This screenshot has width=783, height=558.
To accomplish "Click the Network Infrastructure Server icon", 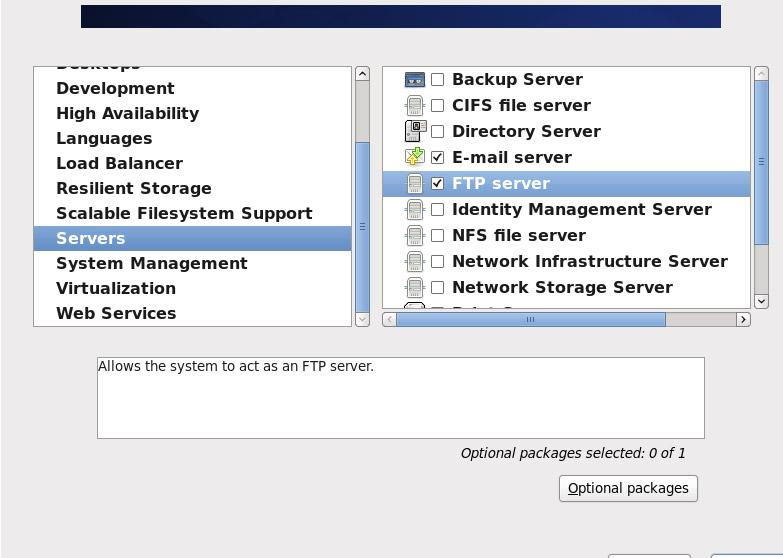I will [x=414, y=261].
